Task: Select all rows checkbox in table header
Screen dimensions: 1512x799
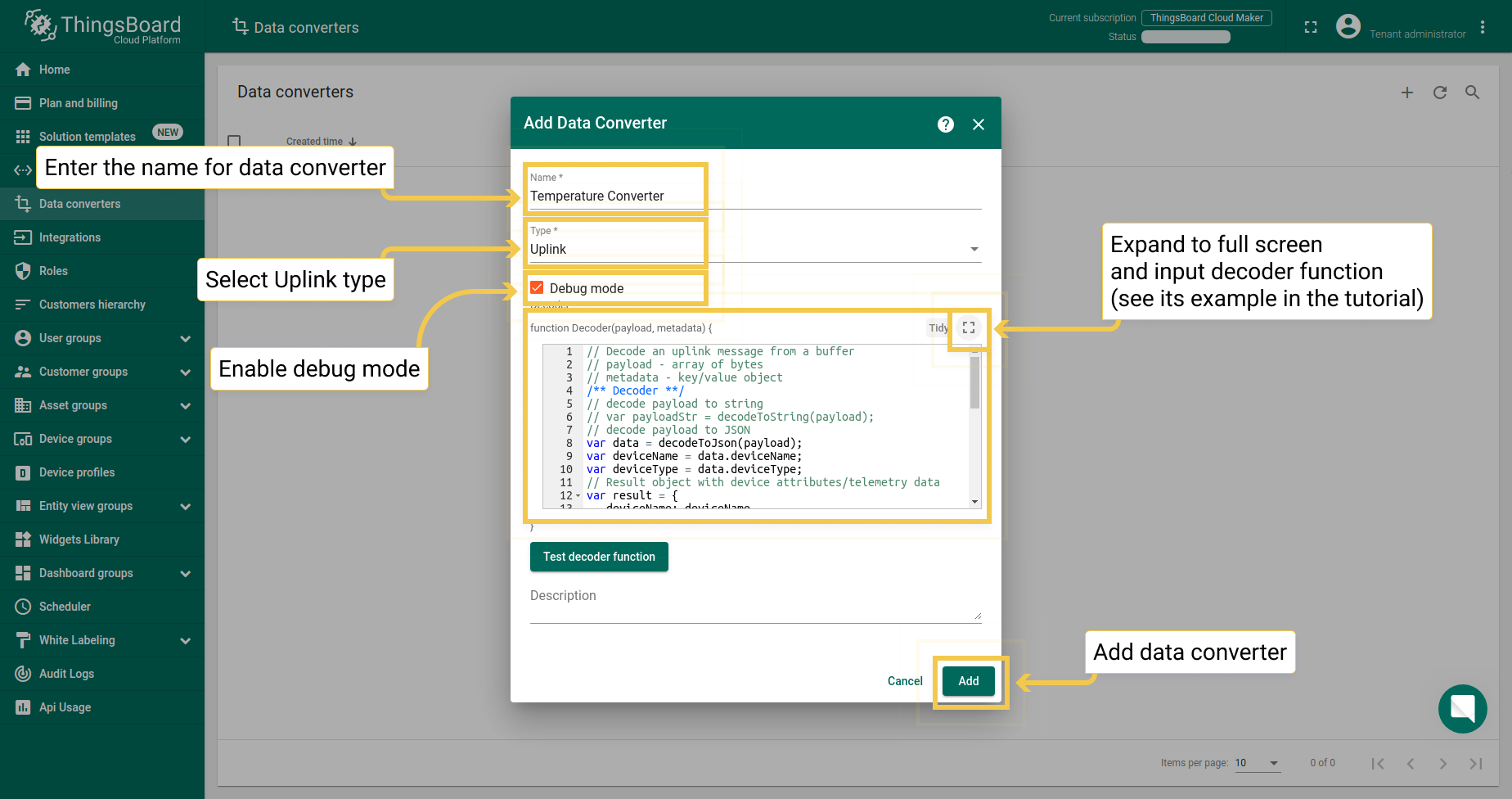Action: (x=234, y=141)
